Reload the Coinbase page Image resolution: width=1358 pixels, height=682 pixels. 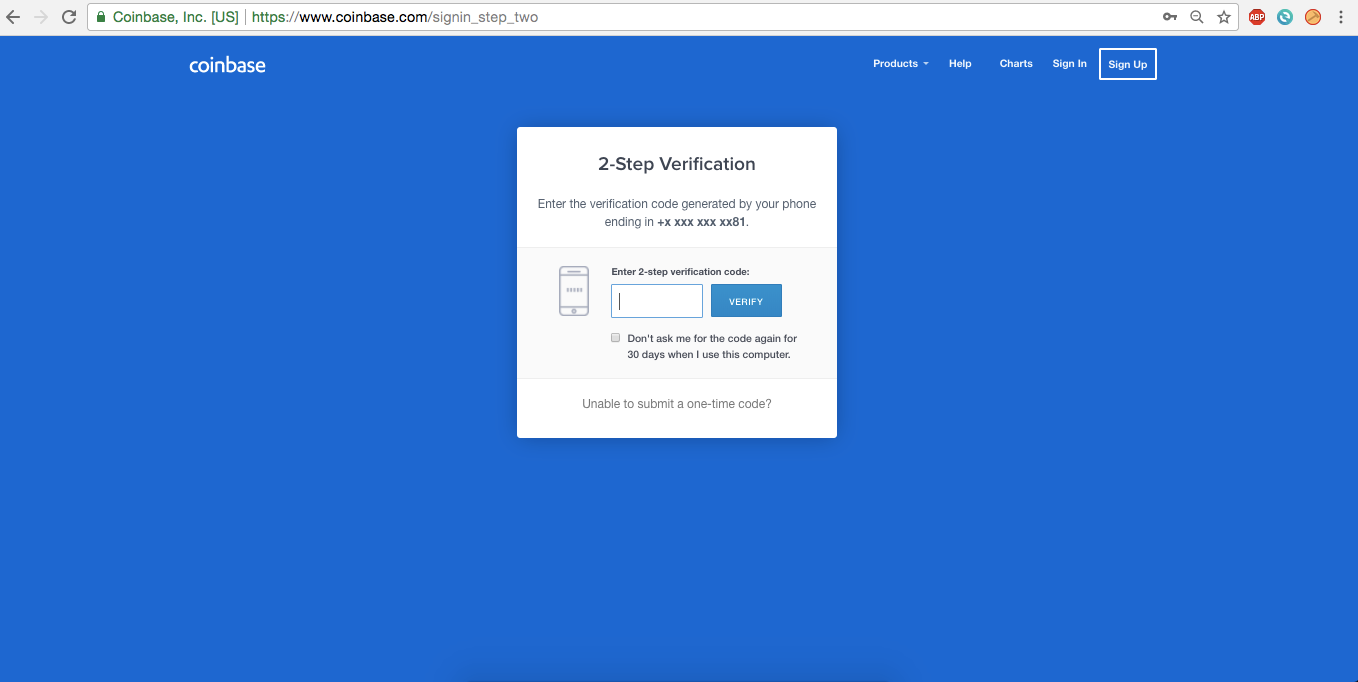[69, 17]
